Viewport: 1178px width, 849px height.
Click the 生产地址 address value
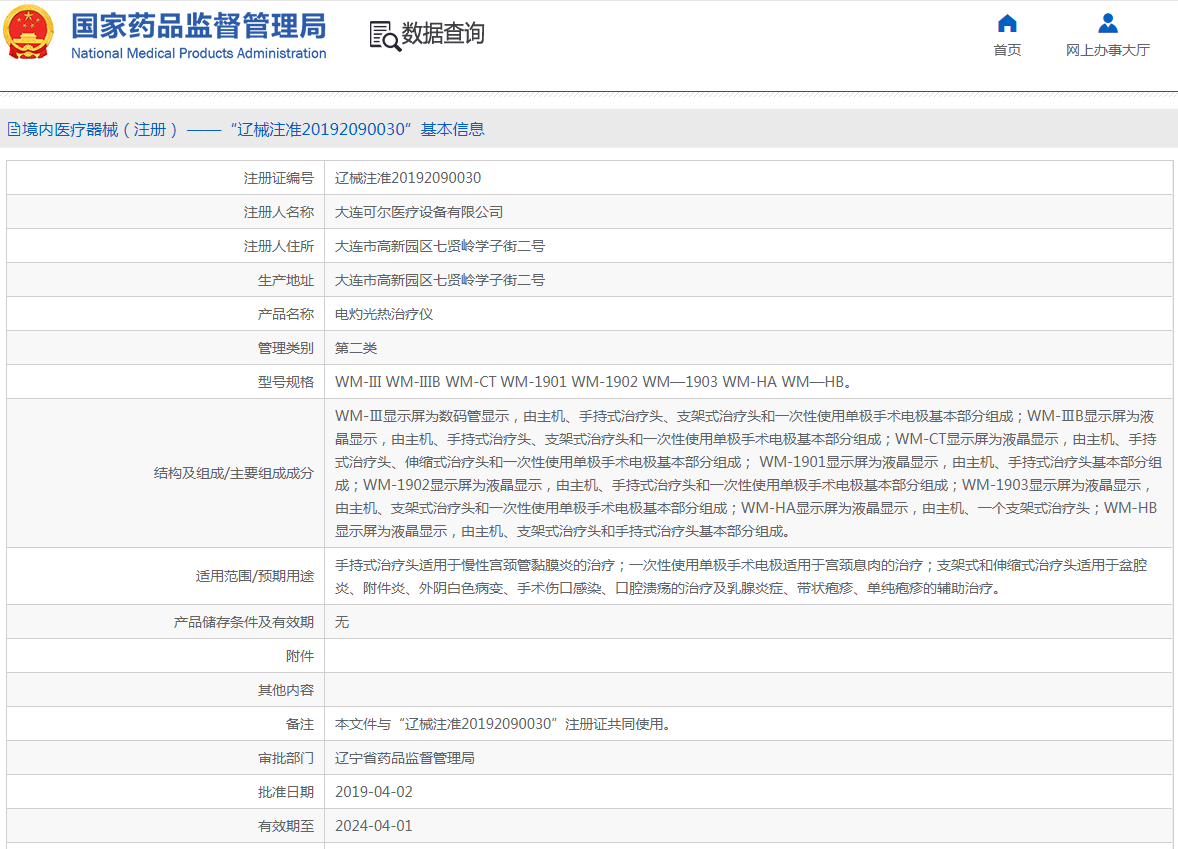pos(440,280)
